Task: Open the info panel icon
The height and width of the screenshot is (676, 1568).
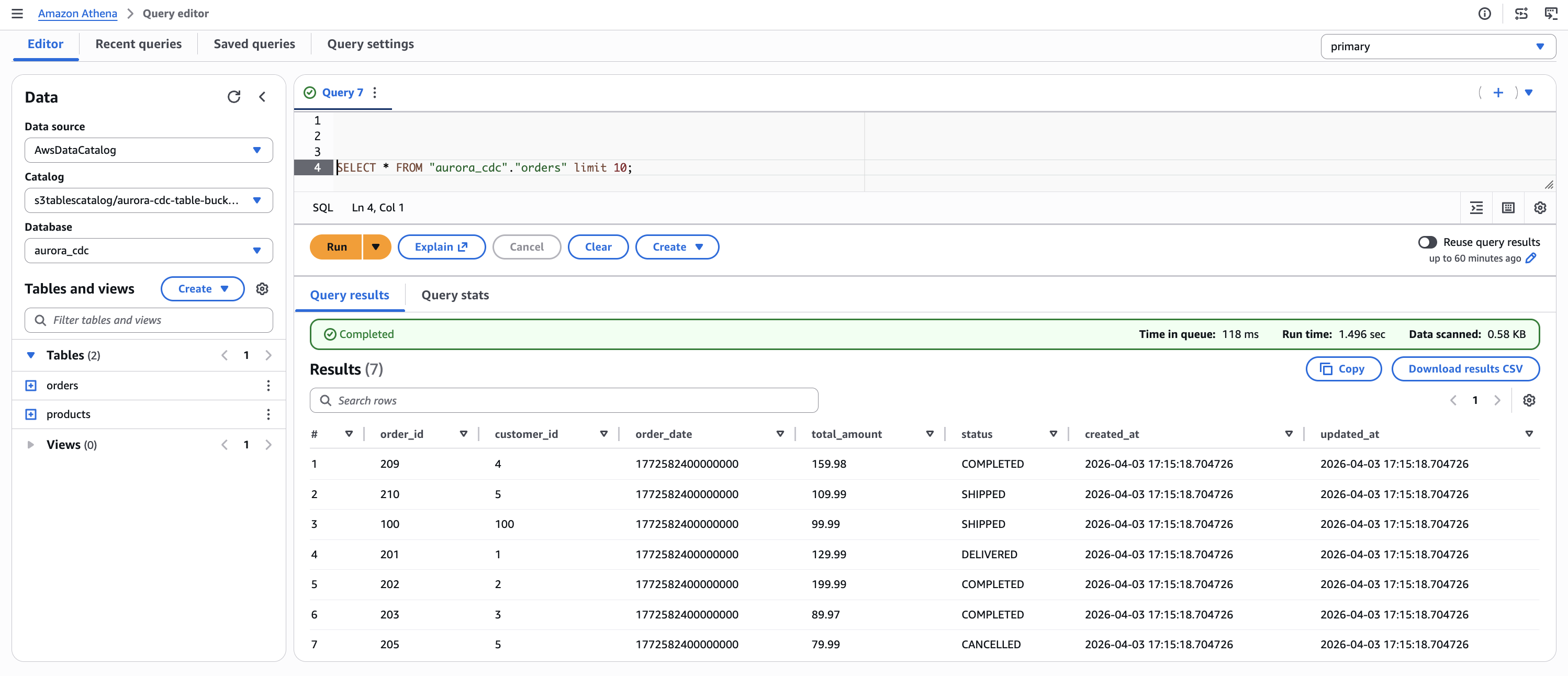Action: (x=1485, y=14)
